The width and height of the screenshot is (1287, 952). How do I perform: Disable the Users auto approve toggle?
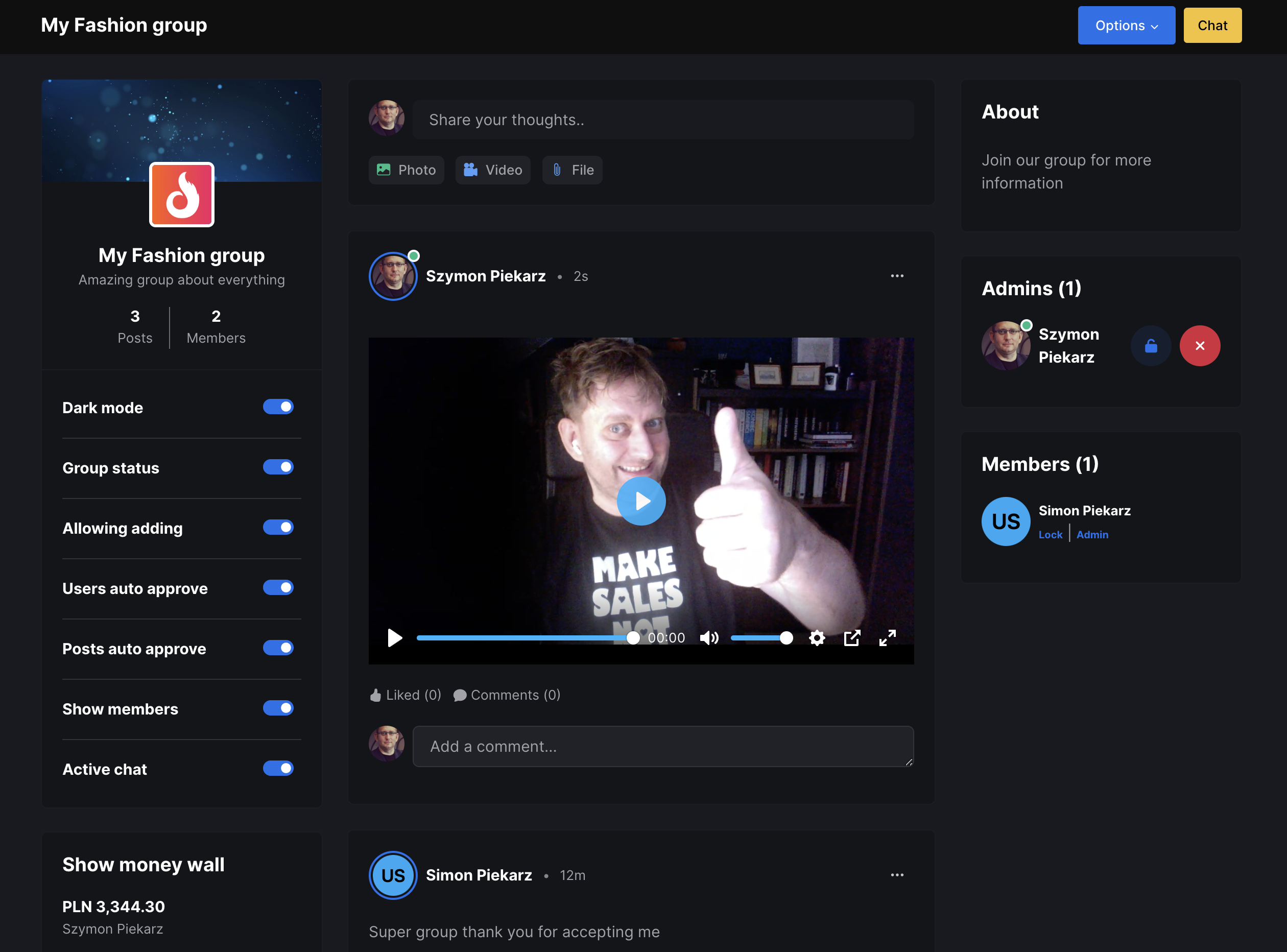tap(278, 588)
